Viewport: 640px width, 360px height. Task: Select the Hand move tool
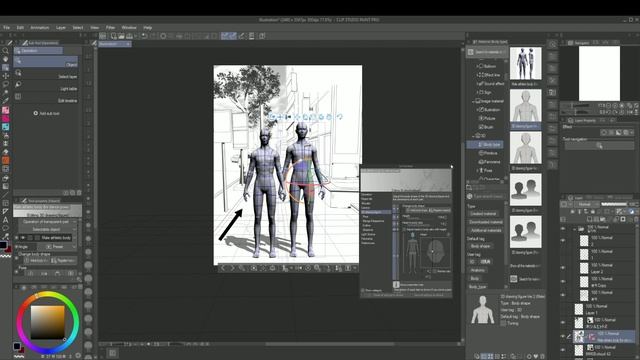click(x=5, y=59)
